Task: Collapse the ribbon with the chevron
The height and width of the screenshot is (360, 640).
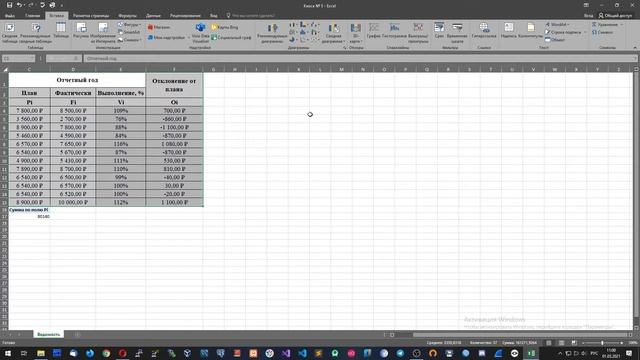Action: pos(635,48)
